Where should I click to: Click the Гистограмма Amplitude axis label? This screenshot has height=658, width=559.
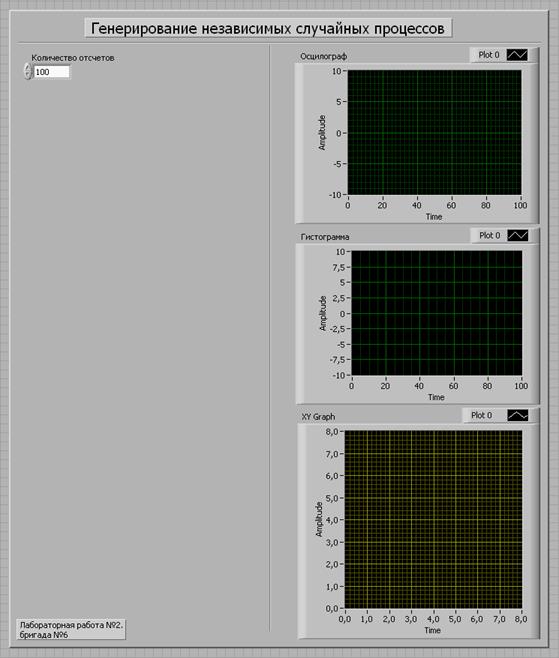323,313
